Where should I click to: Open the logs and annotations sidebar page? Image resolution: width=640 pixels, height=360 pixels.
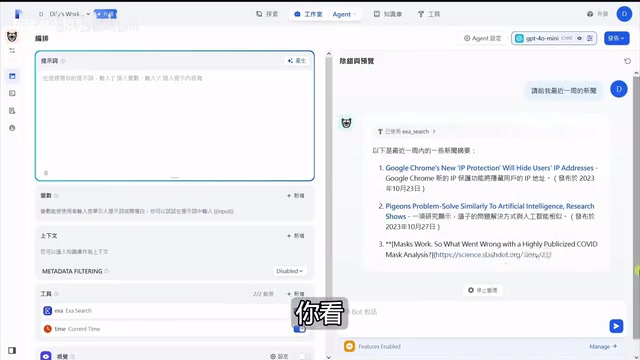[x=12, y=111]
